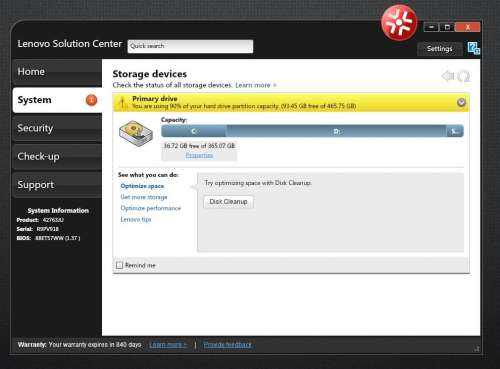Viewport: 500px width, 369px height.
Task: Click the '36.72 GB free of 365.07 GB' text
Action: point(199,146)
